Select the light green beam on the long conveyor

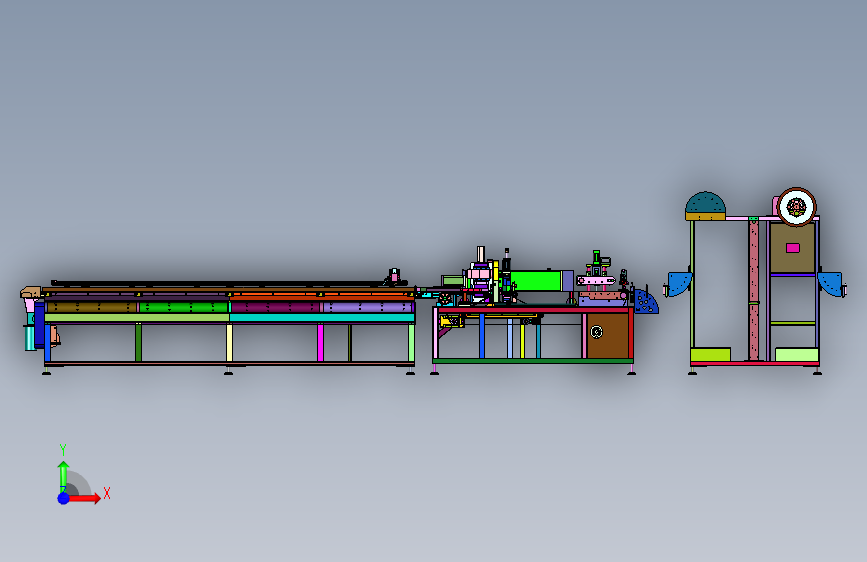(137, 318)
